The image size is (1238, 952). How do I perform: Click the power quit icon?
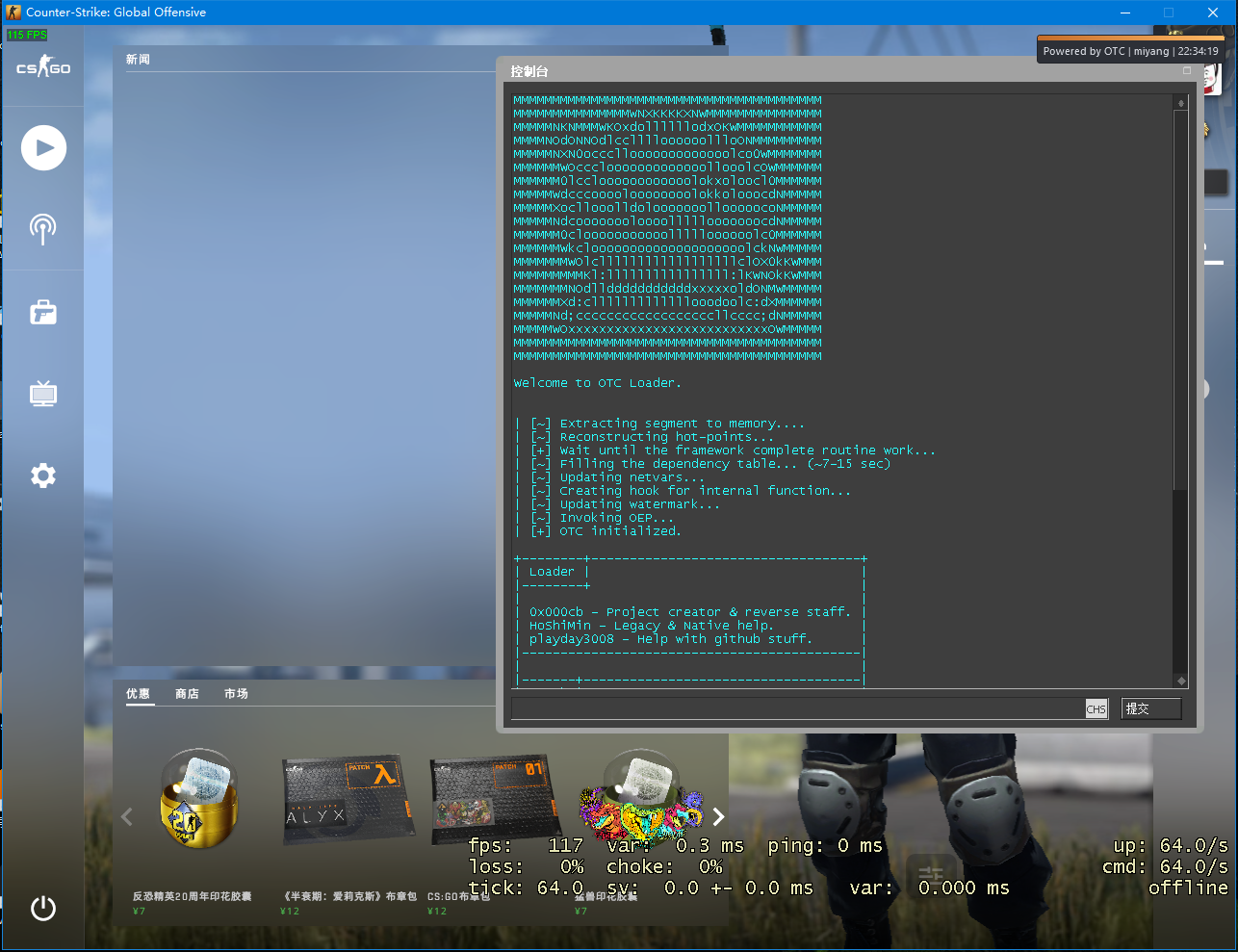pyautogui.click(x=43, y=908)
